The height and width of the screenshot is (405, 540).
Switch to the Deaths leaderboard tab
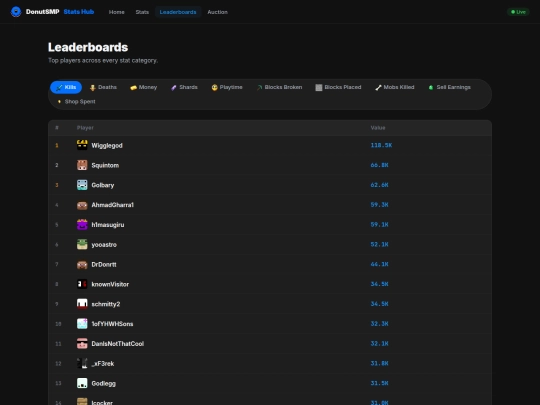[x=103, y=87]
